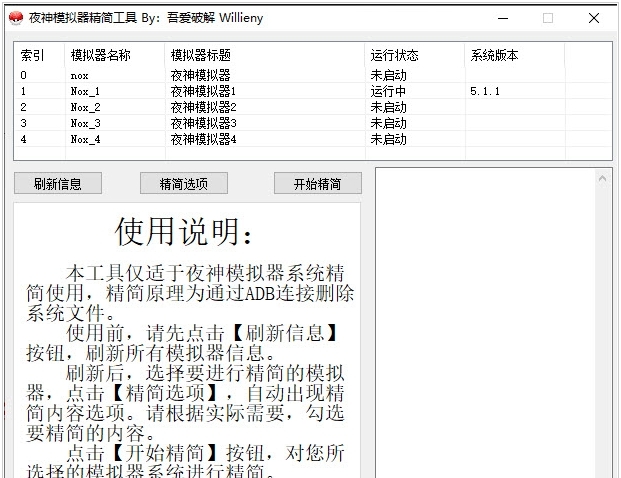621x478 pixels.
Task: Click 未启动 status in Nox_4 row
Action: point(389,139)
